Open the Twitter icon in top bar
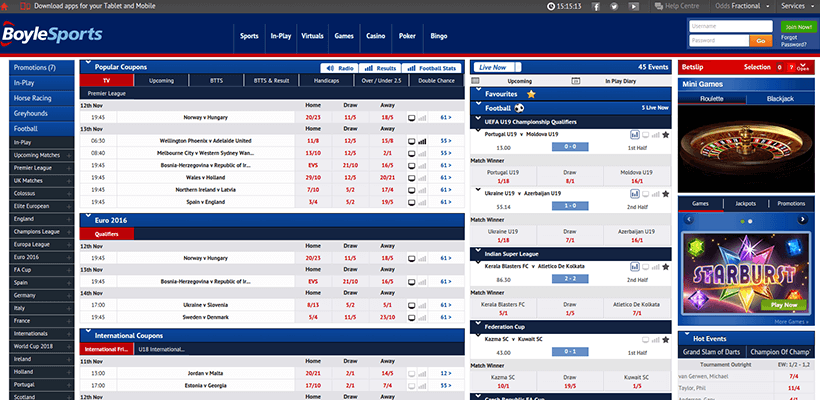This screenshot has height=400, width=820. coord(614,6)
